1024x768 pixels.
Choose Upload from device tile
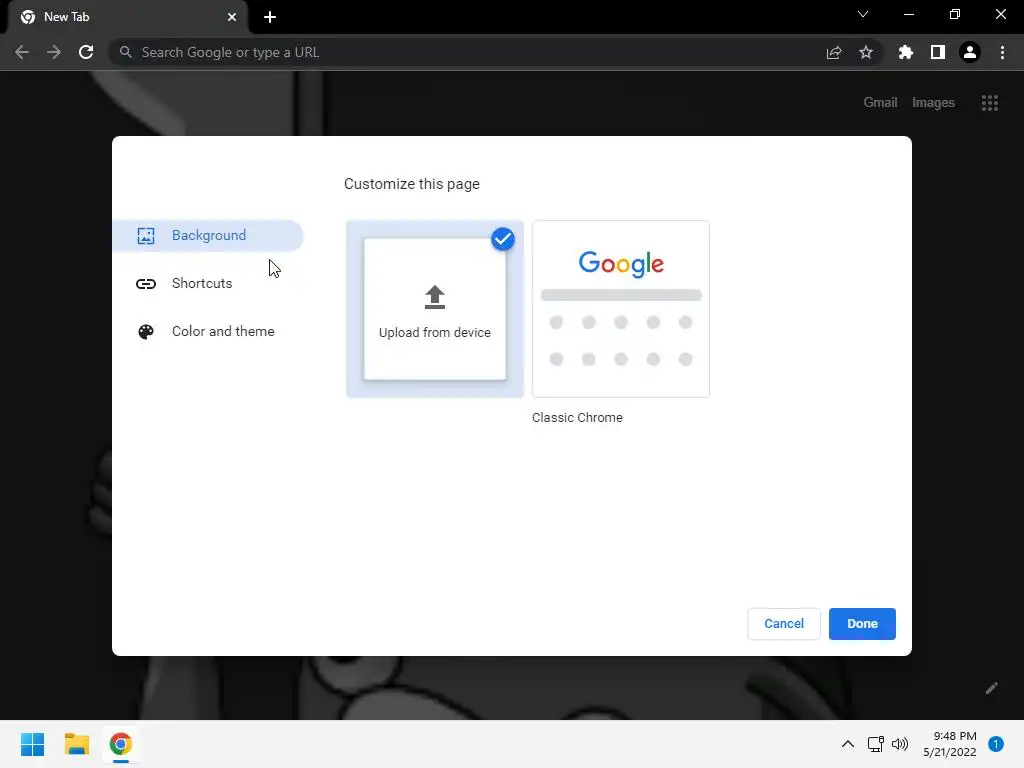click(435, 309)
